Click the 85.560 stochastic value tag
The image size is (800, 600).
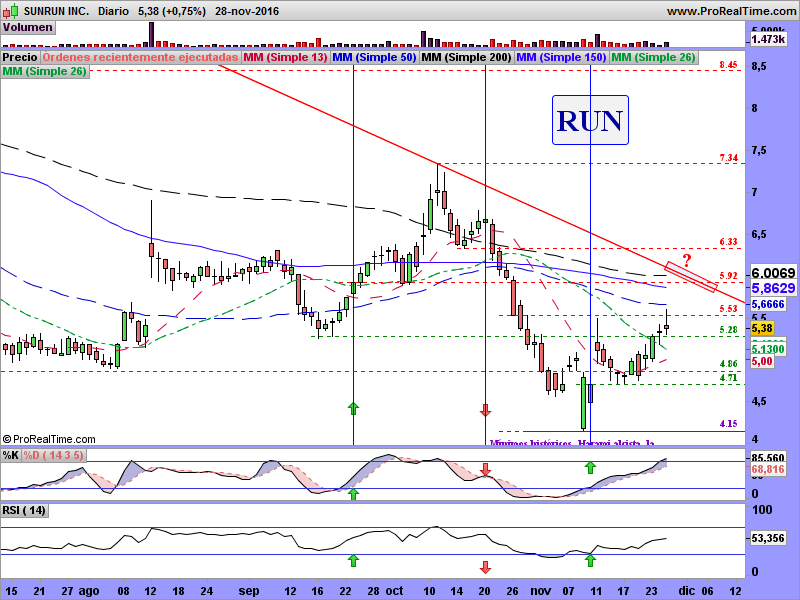[x=768, y=458]
